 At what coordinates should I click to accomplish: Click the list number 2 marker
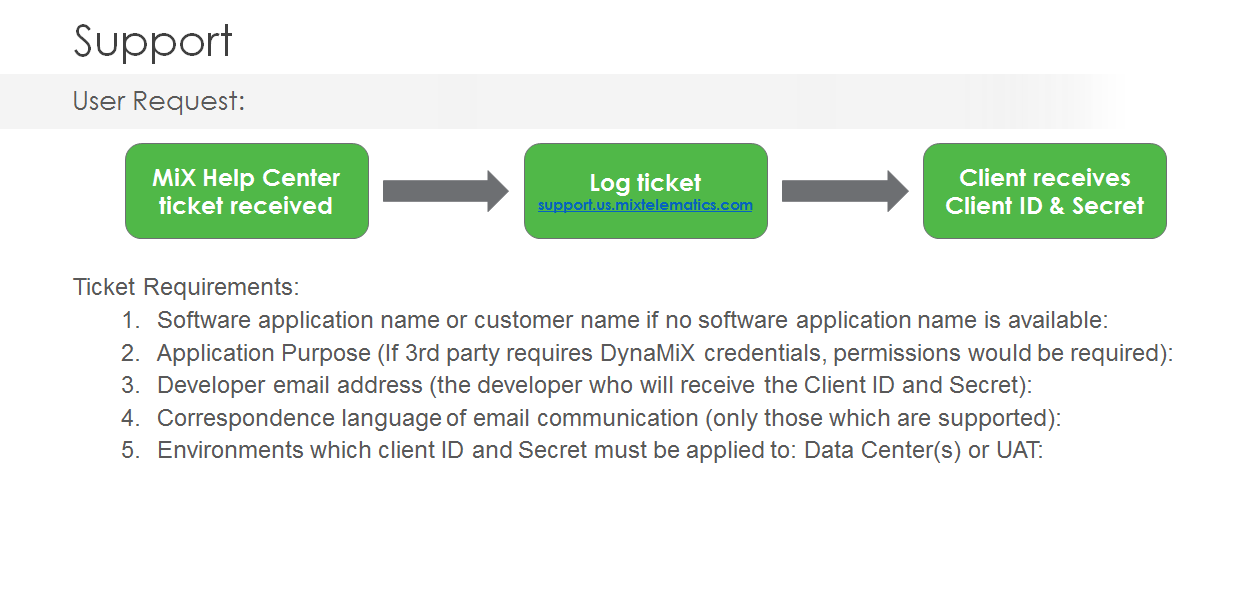click(x=131, y=353)
